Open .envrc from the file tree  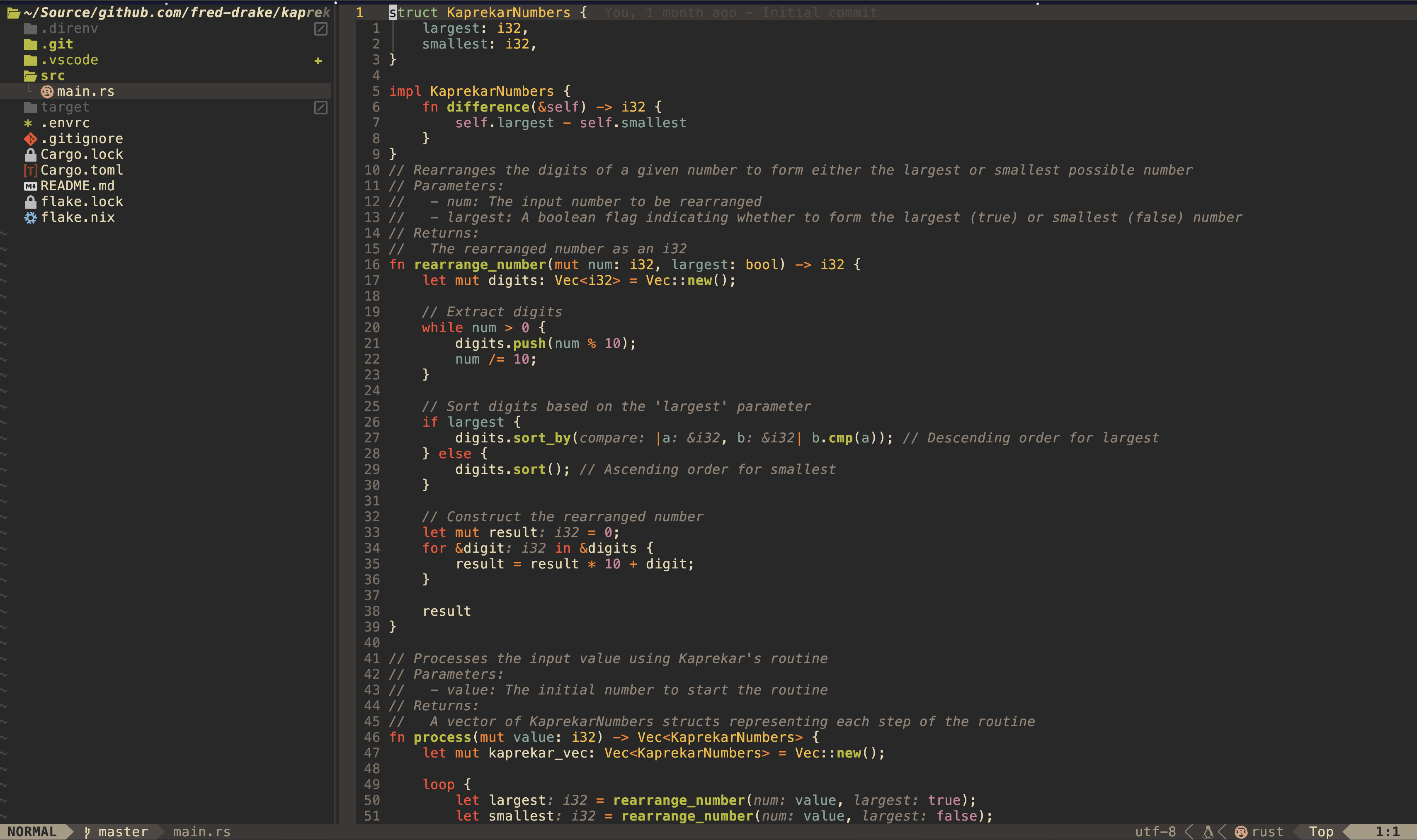pyautogui.click(x=65, y=124)
